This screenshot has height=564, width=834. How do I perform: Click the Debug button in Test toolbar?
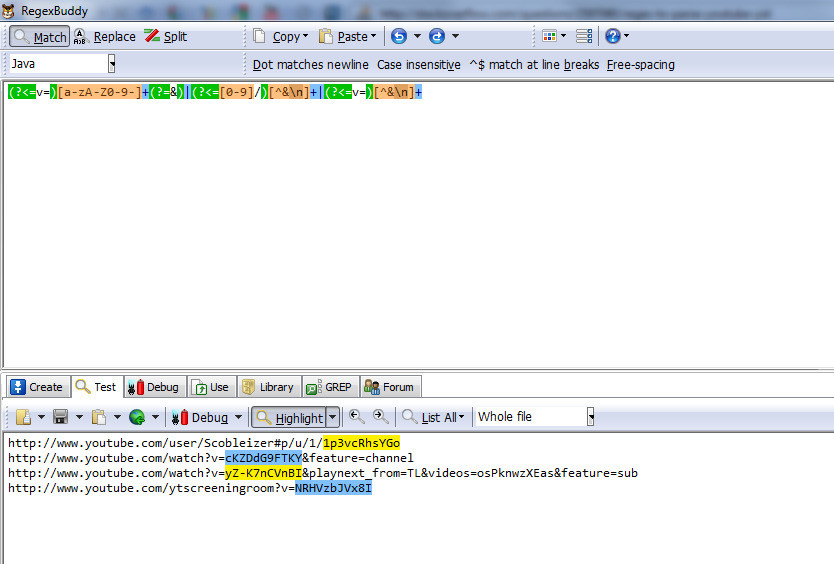[x=200, y=418]
